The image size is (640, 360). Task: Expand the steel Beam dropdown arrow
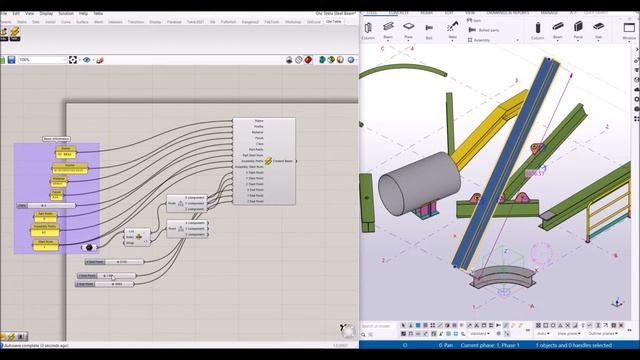point(388,41)
